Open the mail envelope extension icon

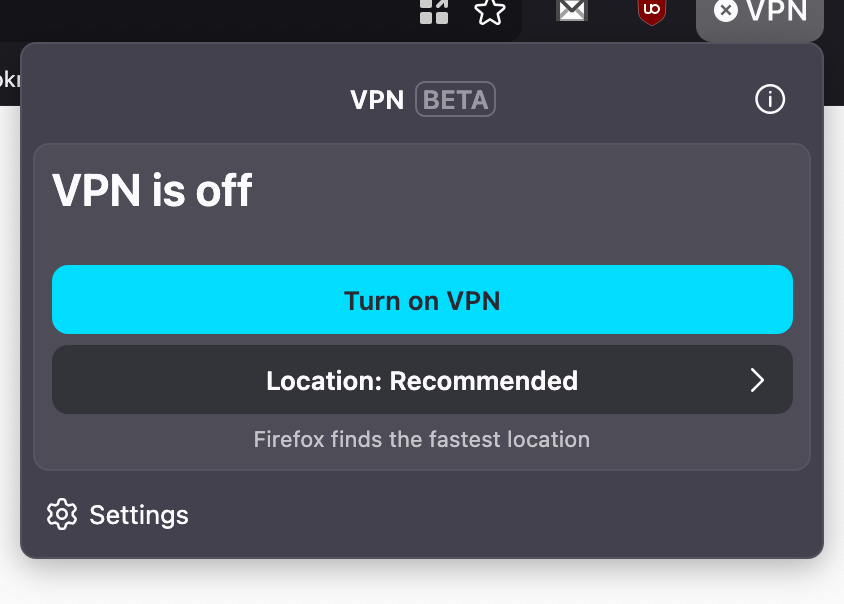572,10
